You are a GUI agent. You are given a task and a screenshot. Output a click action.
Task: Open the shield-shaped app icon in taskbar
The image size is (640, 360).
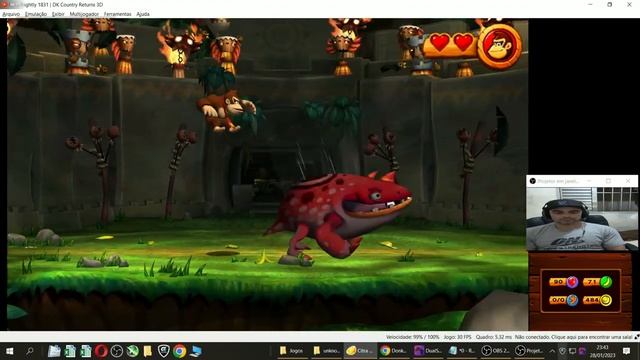164,351
